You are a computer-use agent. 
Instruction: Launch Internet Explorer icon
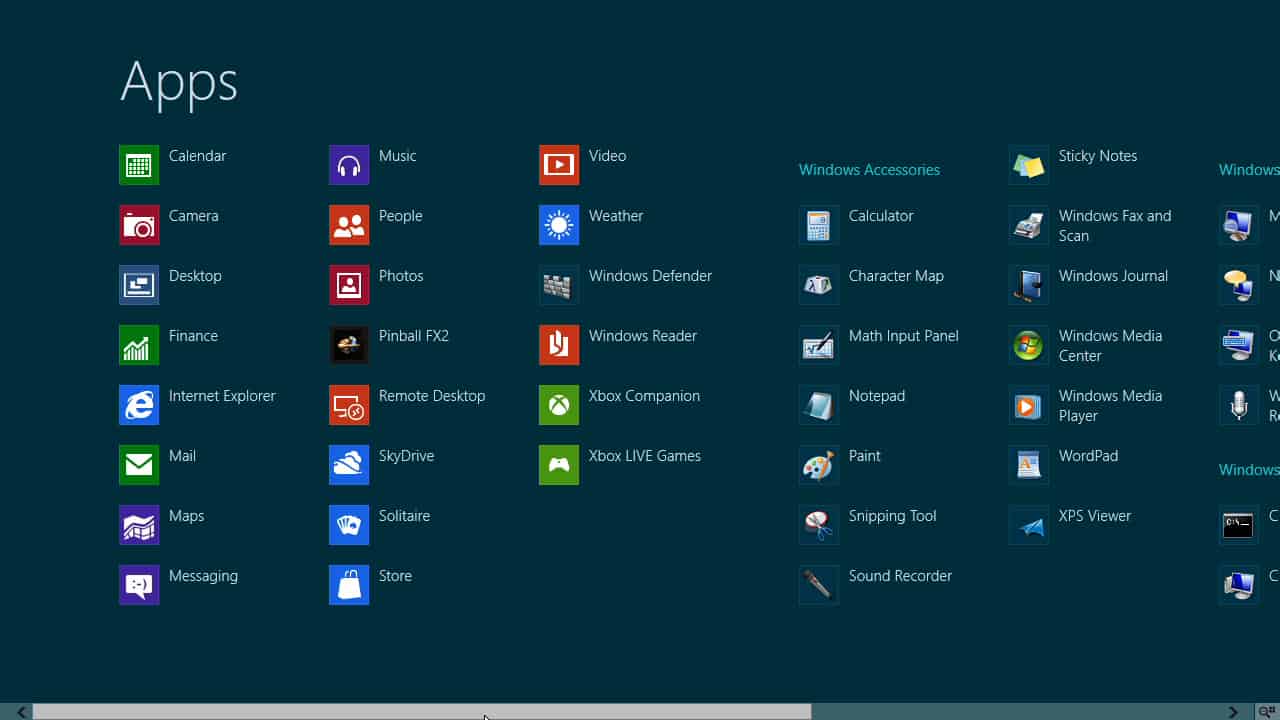pos(139,405)
